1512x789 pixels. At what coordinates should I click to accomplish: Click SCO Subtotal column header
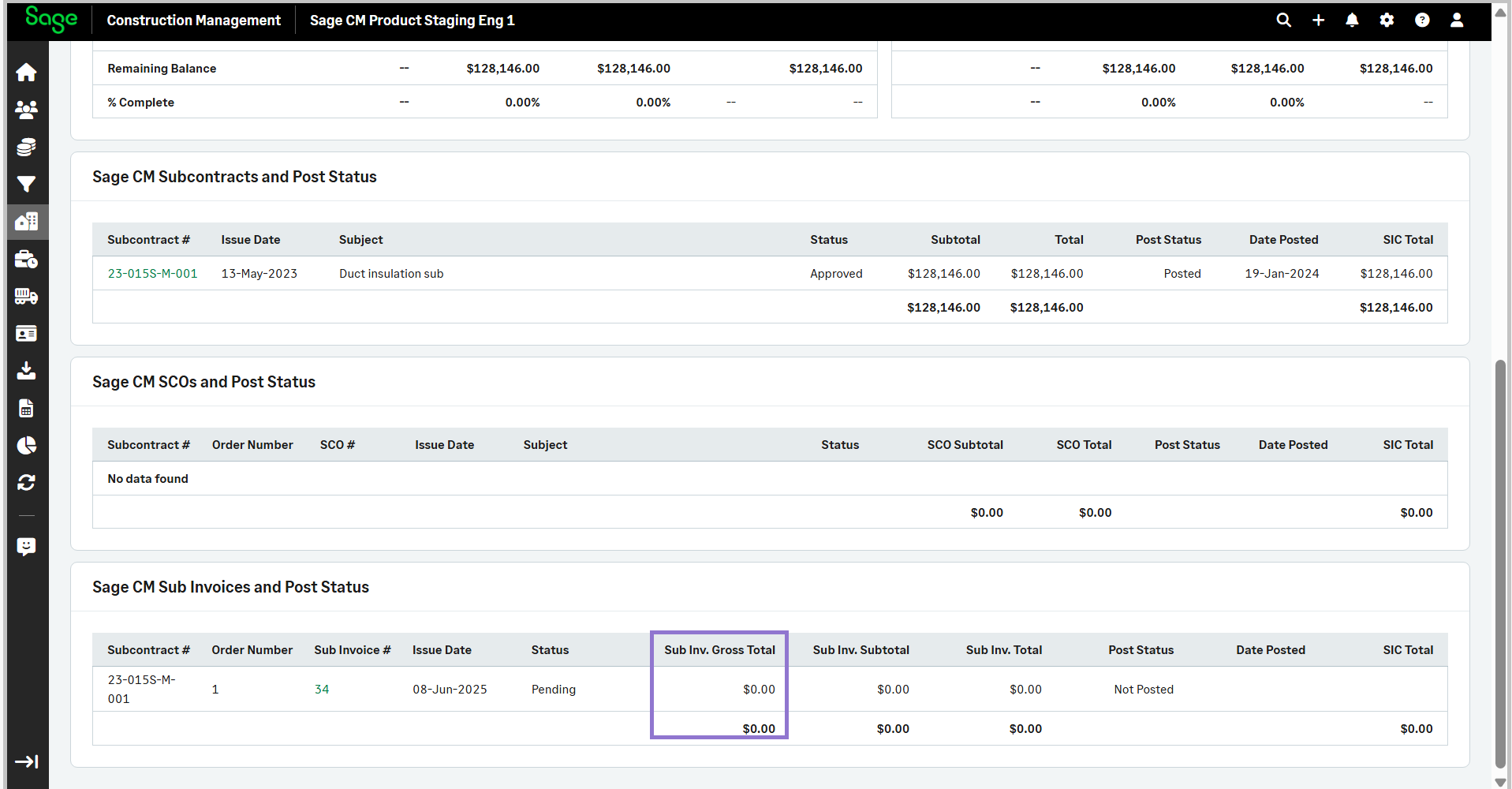pos(965,445)
